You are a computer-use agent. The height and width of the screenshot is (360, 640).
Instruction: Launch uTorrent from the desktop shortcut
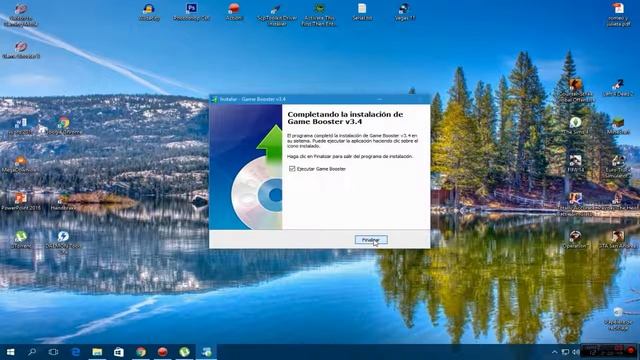pos(21,240)
